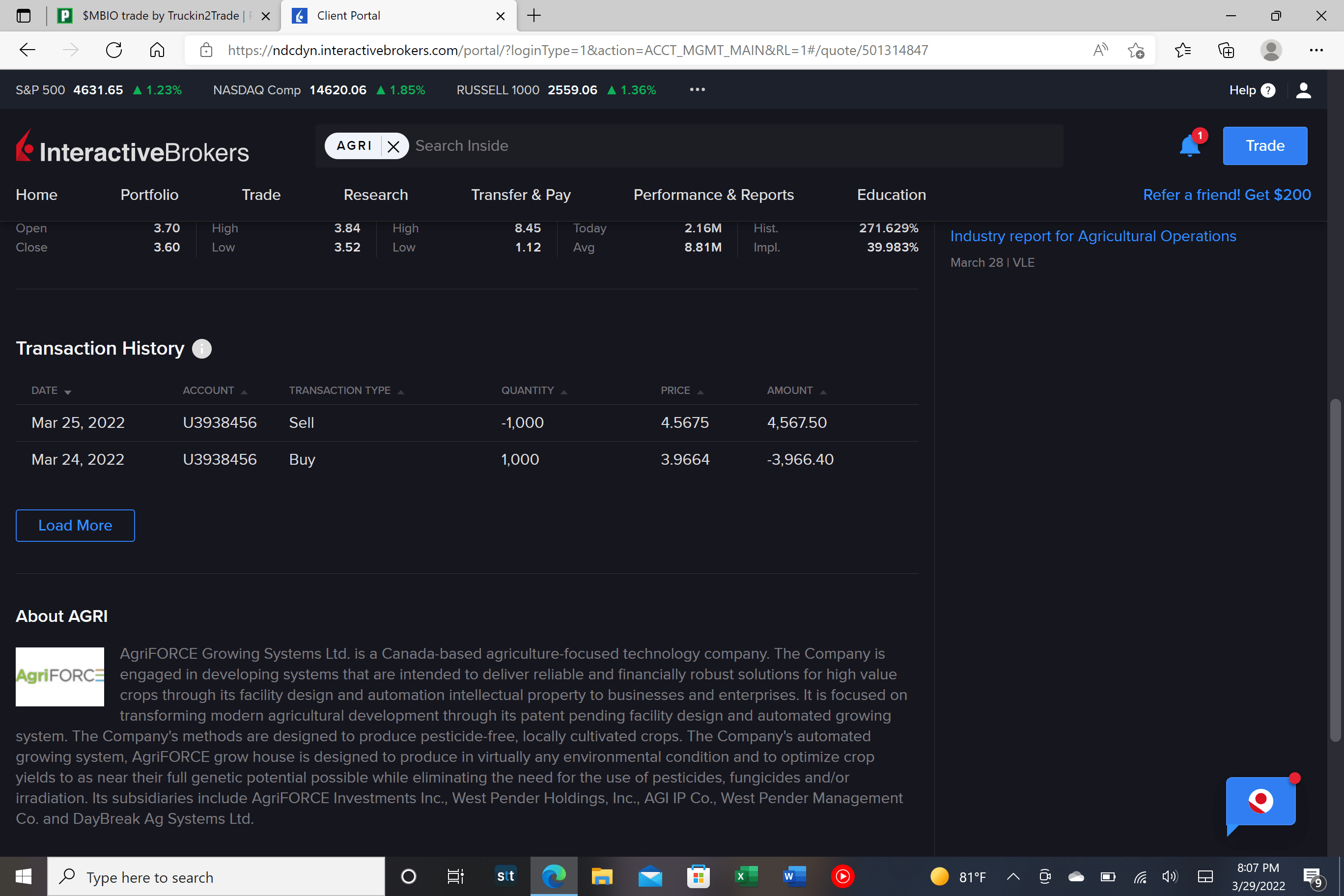The image size is (1344, 896).
Task: Open the Transaction History info icon
Action: (201, 349)
